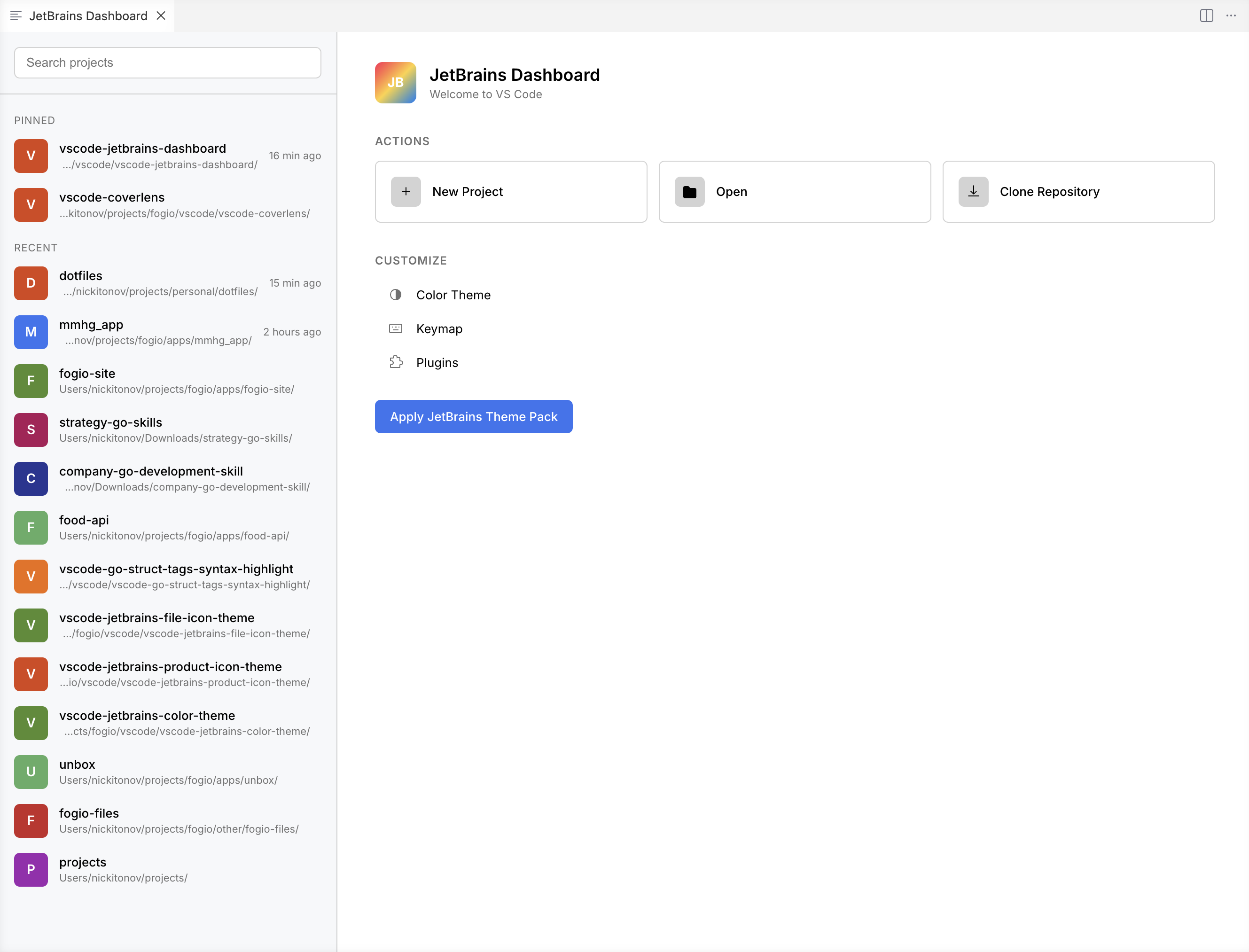
Task: Click the download icon on Clone Repository
Action: coord(973,192)
